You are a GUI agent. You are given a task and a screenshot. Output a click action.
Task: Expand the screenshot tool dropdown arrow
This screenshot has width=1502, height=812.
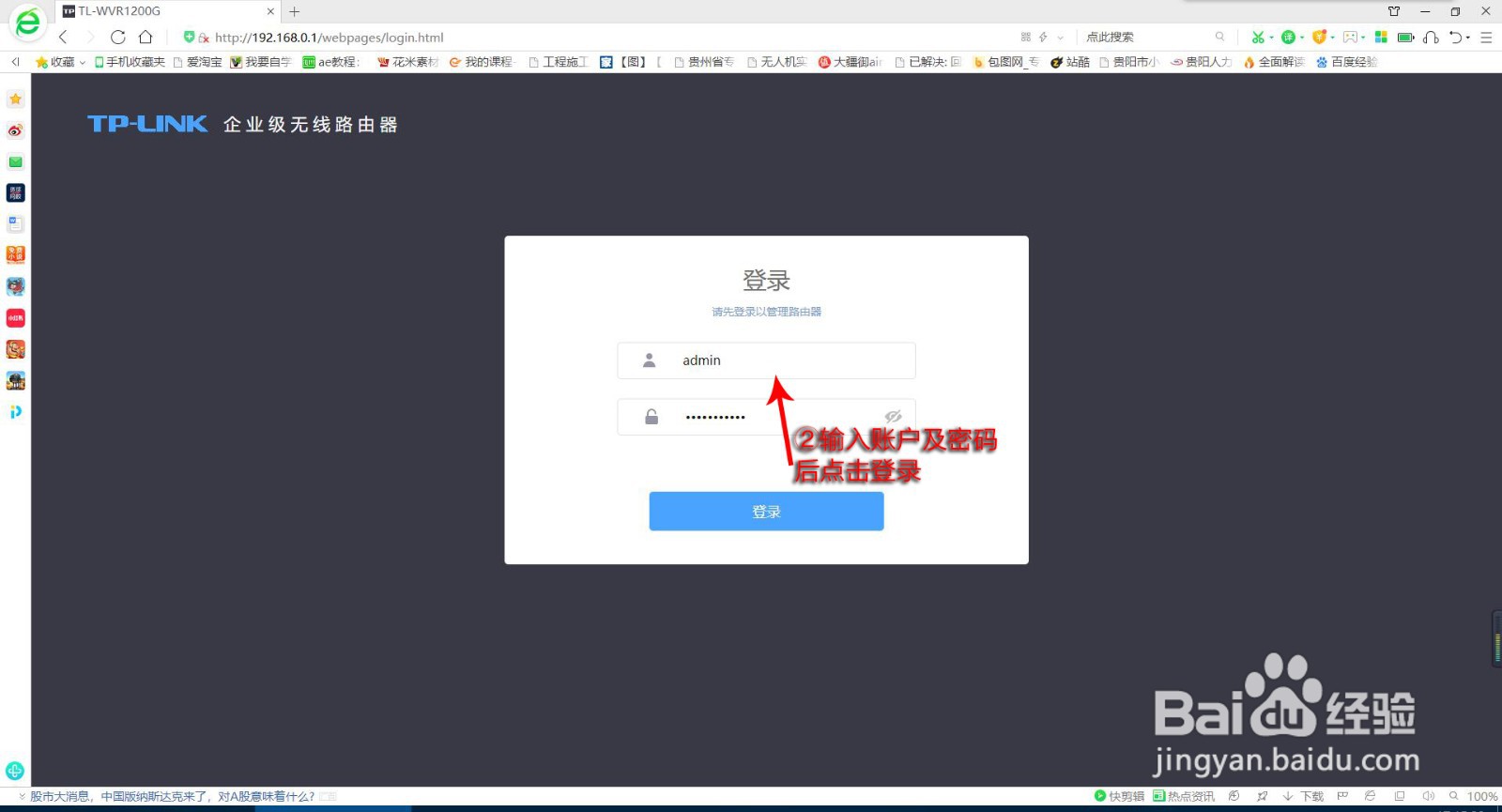[x=1271, y=38]
